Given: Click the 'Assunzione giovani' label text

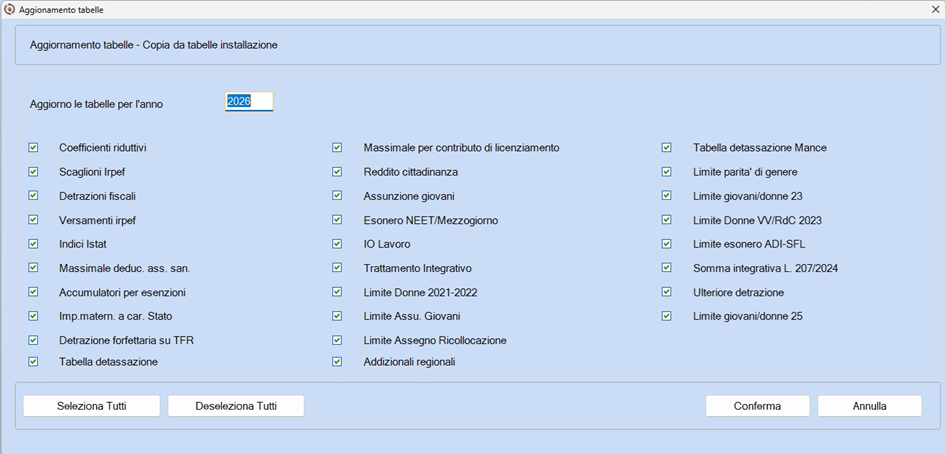Looking at the screenshot, I should click(409, 197).
